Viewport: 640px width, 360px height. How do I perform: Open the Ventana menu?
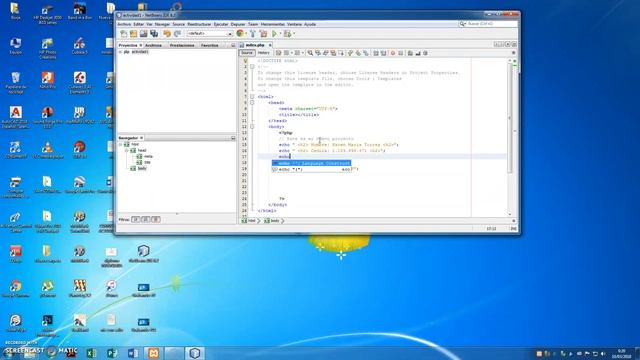click(x=294, y=24)
